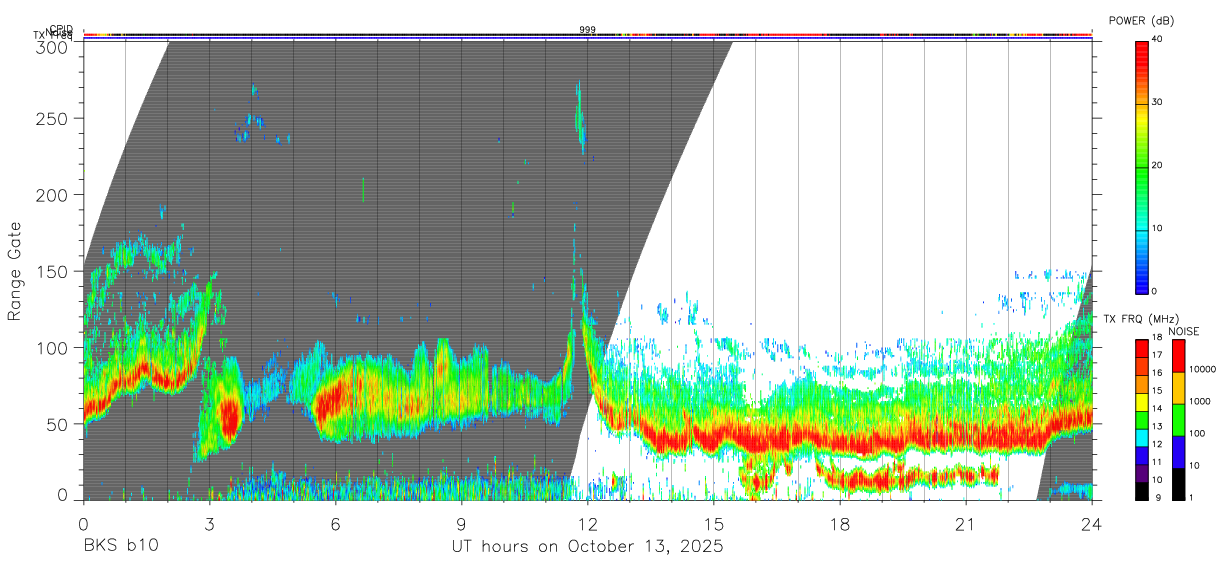This screenshot has width=1228, height=567.
Task: Click the BKS b10 radar beam label
Action: tap(120, 546)
